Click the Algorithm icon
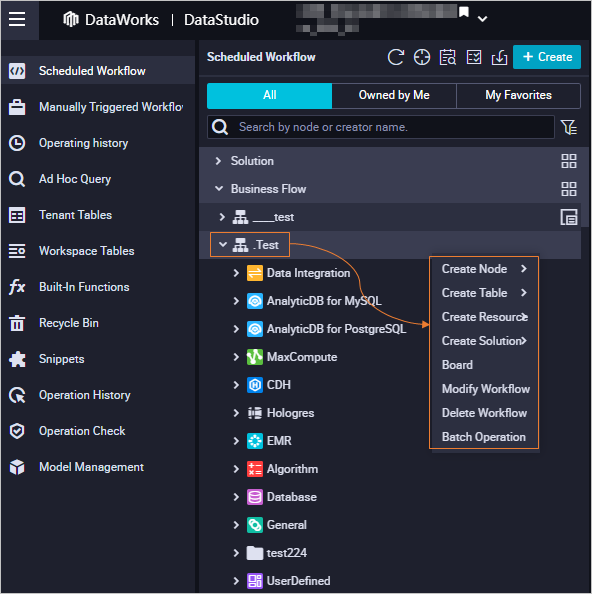Image resolution: width=592 pixels, height=594 pixels. [255, 469]
